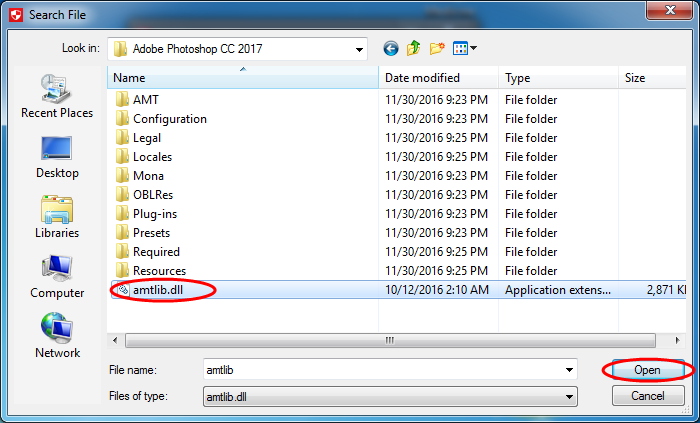Click the 10/12/2016 2:10 AM date cell

437,290
